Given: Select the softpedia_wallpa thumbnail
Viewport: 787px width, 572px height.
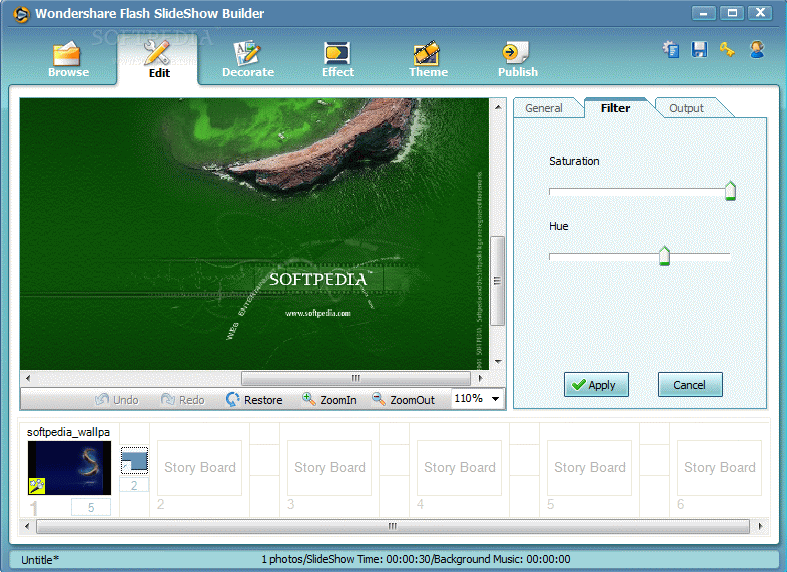Looking at the screenshot, I should [69, 468].
